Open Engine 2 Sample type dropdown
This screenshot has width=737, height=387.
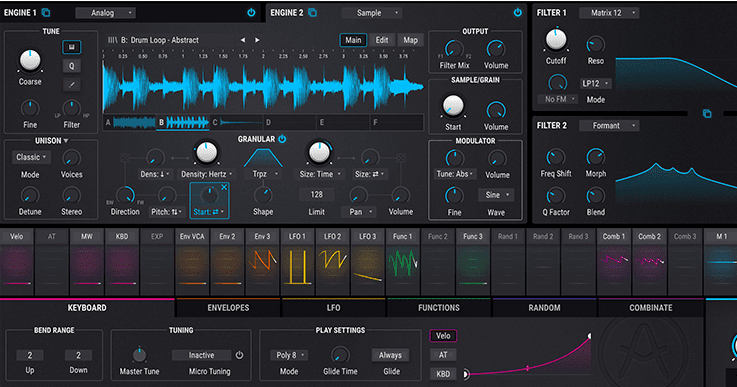tap(372, 13)
